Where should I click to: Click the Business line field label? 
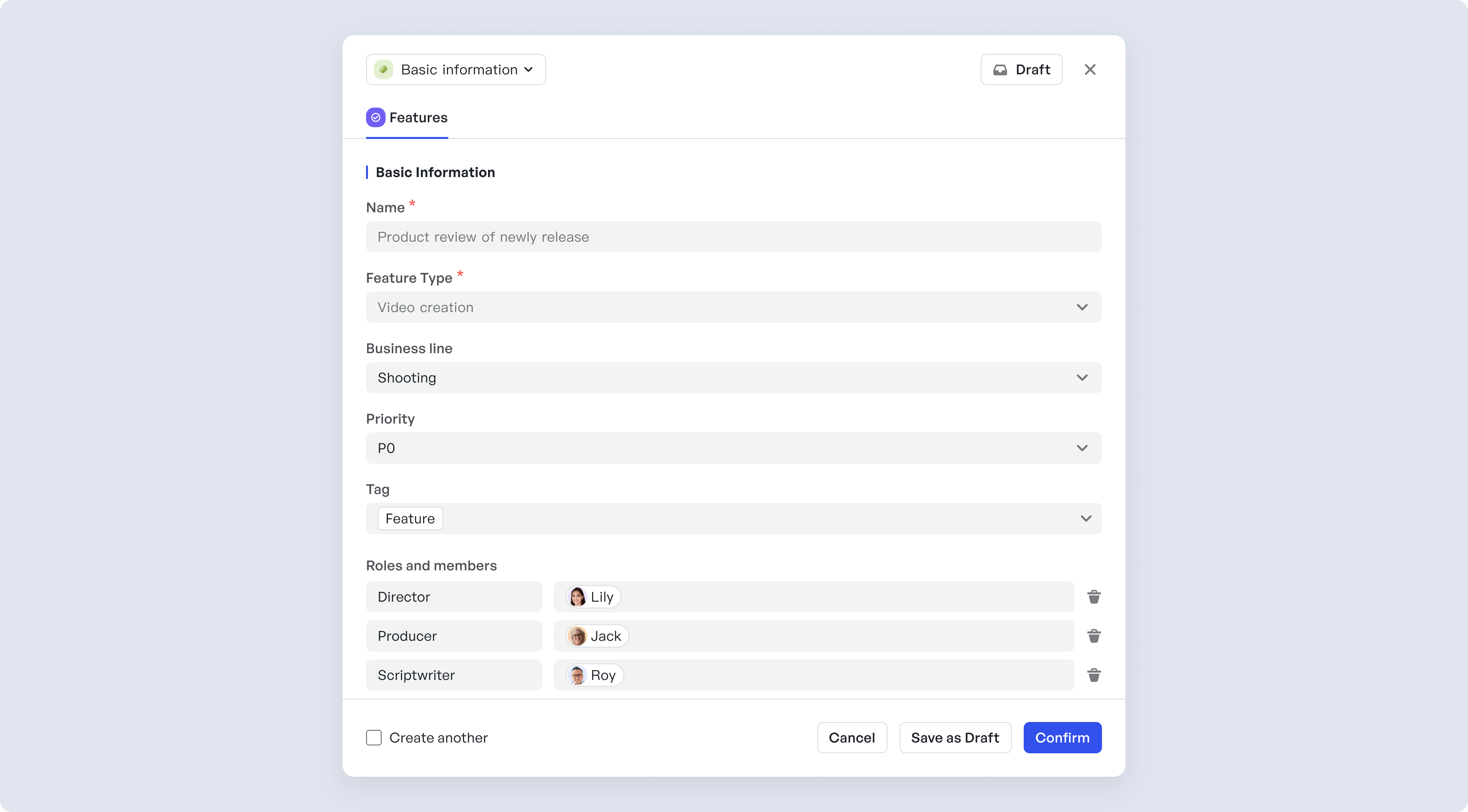(409, 348)
